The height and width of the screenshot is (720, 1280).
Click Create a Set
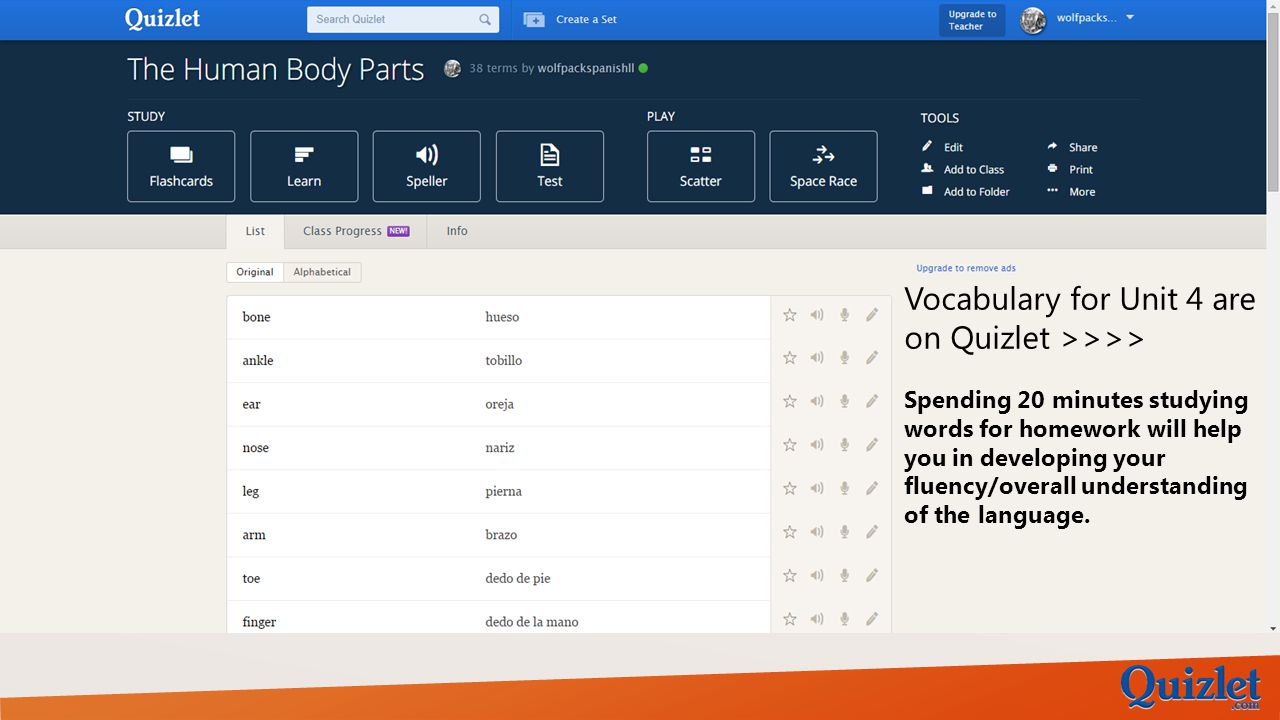point(570,19)
